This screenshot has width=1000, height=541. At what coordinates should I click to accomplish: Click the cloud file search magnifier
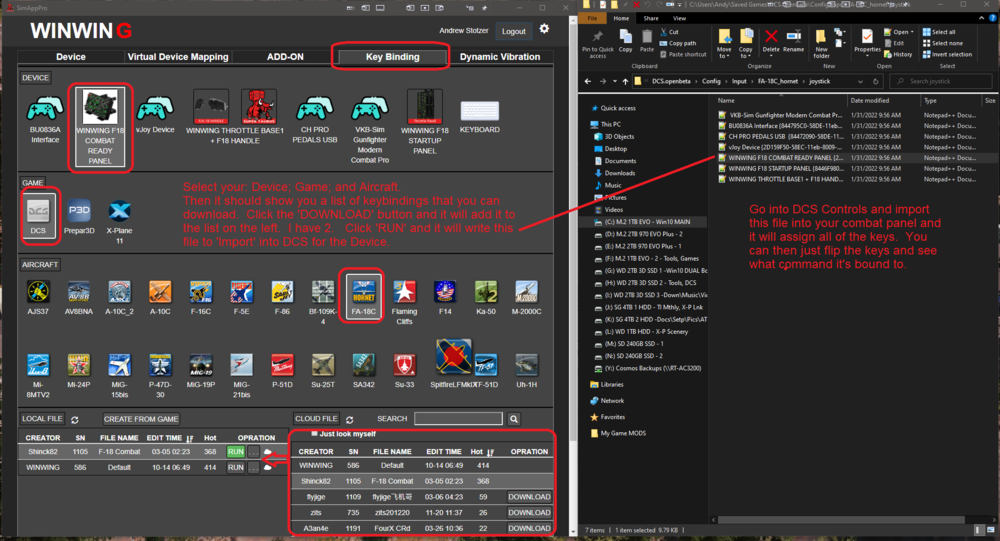[x=513, y=419]
